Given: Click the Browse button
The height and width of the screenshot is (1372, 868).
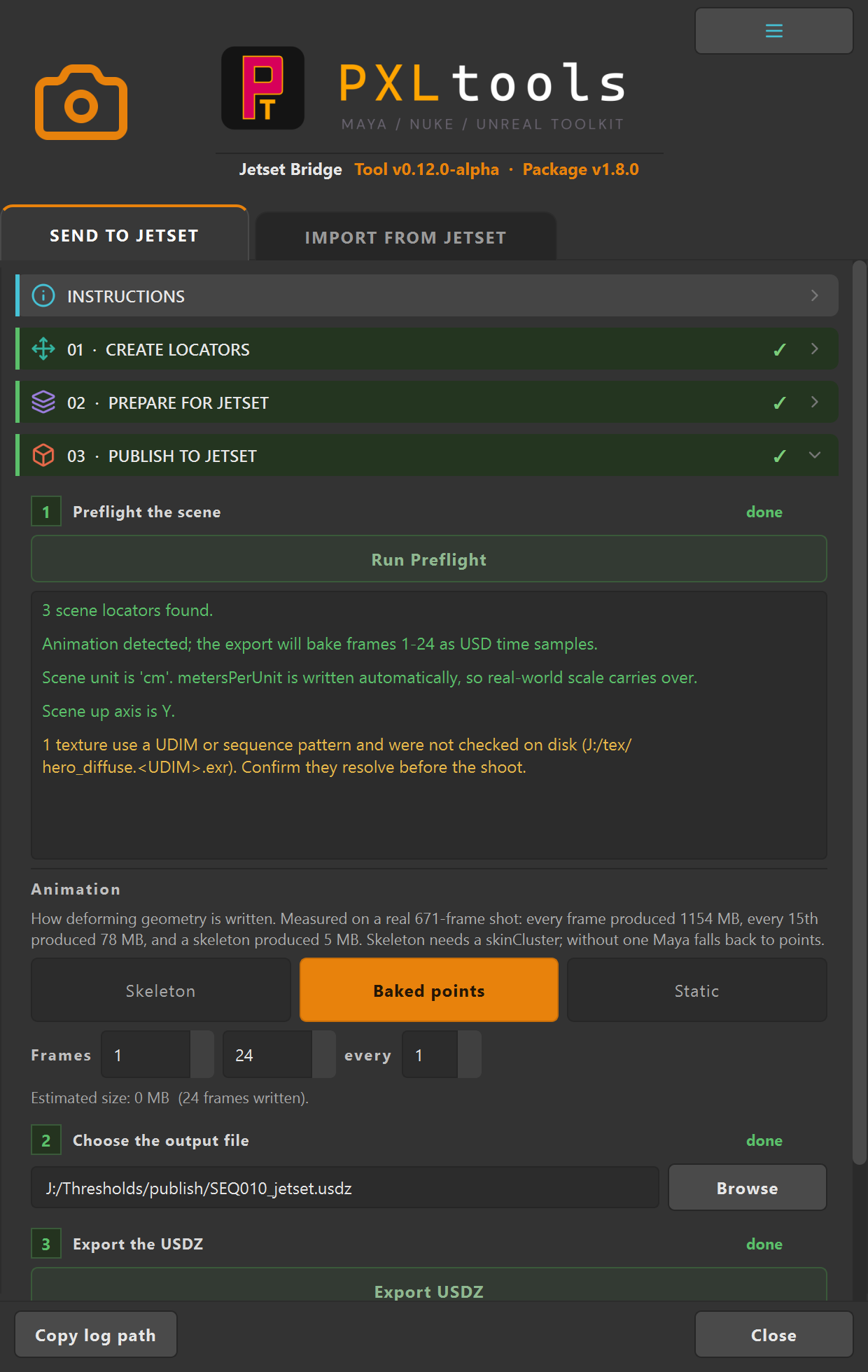Looking at the screenshot, I should [x=748, y=1187].
